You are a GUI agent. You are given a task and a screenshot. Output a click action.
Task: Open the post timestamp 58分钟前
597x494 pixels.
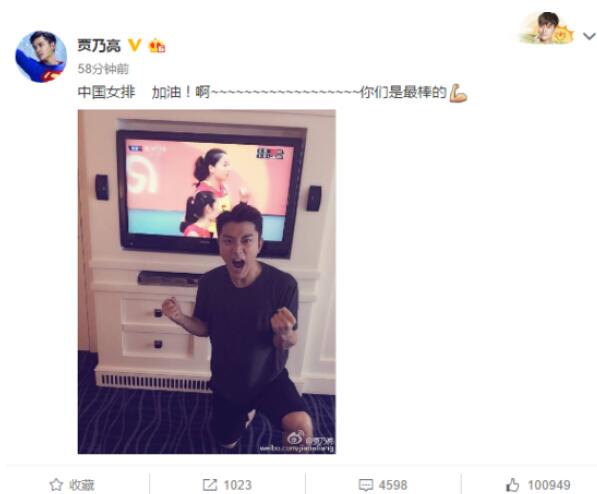pyautogui.click(x=103, y=69)
